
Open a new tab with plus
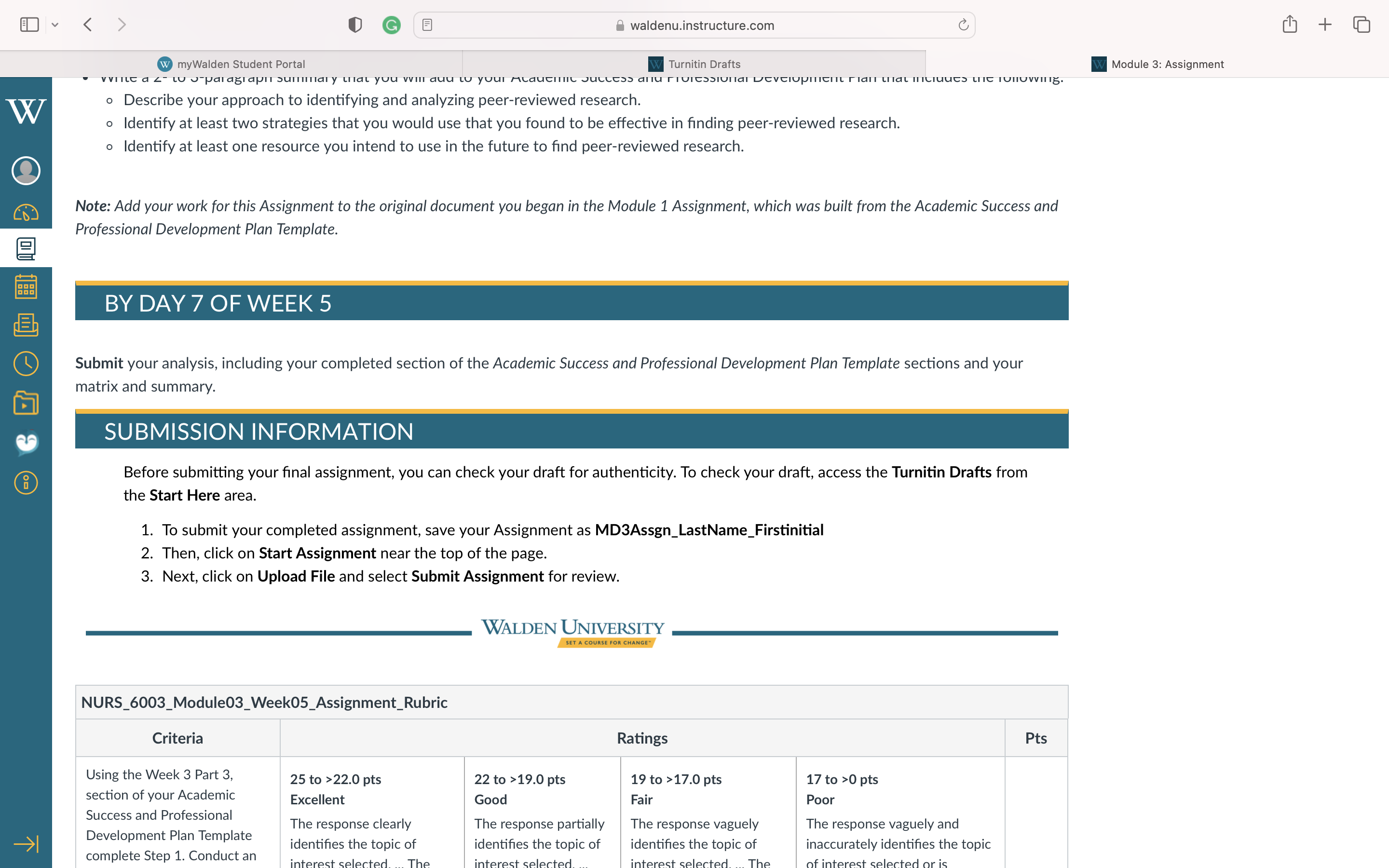1325,25
